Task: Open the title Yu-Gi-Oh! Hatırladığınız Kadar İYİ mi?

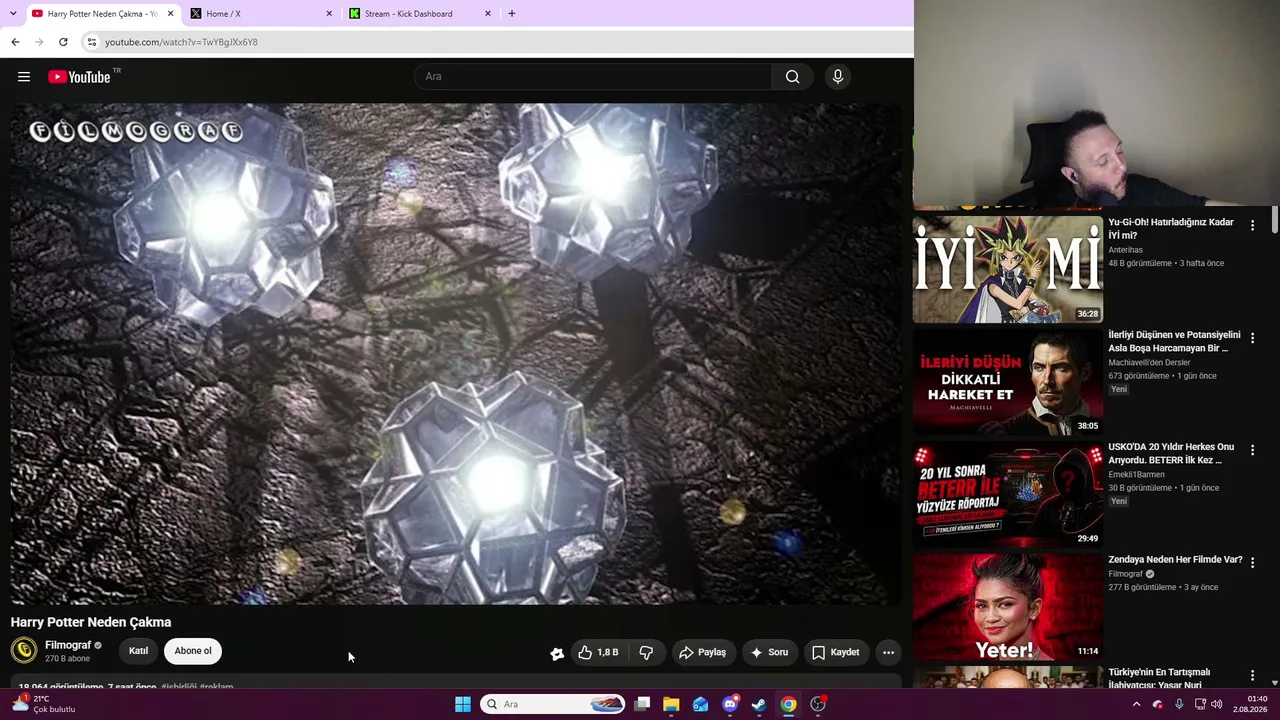Action: pyautogui.click(x=1171, y=229)
